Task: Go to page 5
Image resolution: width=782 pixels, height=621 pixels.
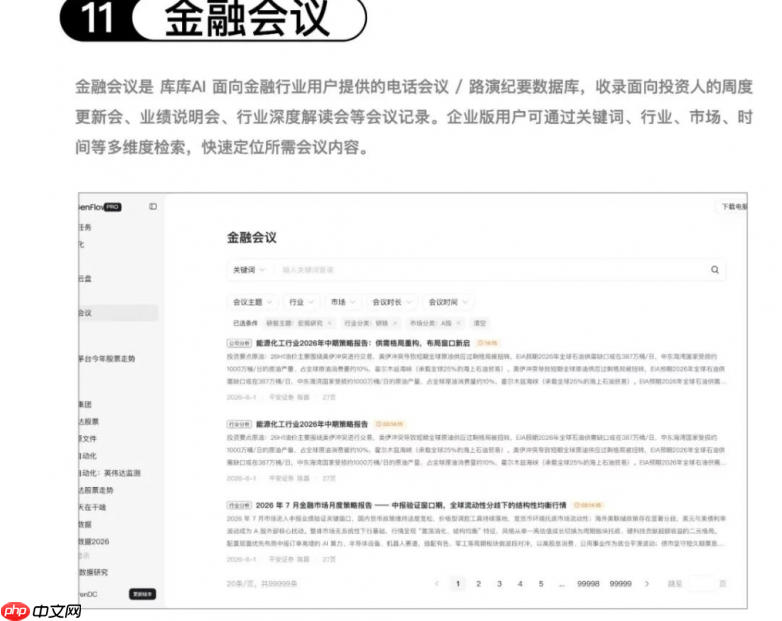Action: click(541, 584)
